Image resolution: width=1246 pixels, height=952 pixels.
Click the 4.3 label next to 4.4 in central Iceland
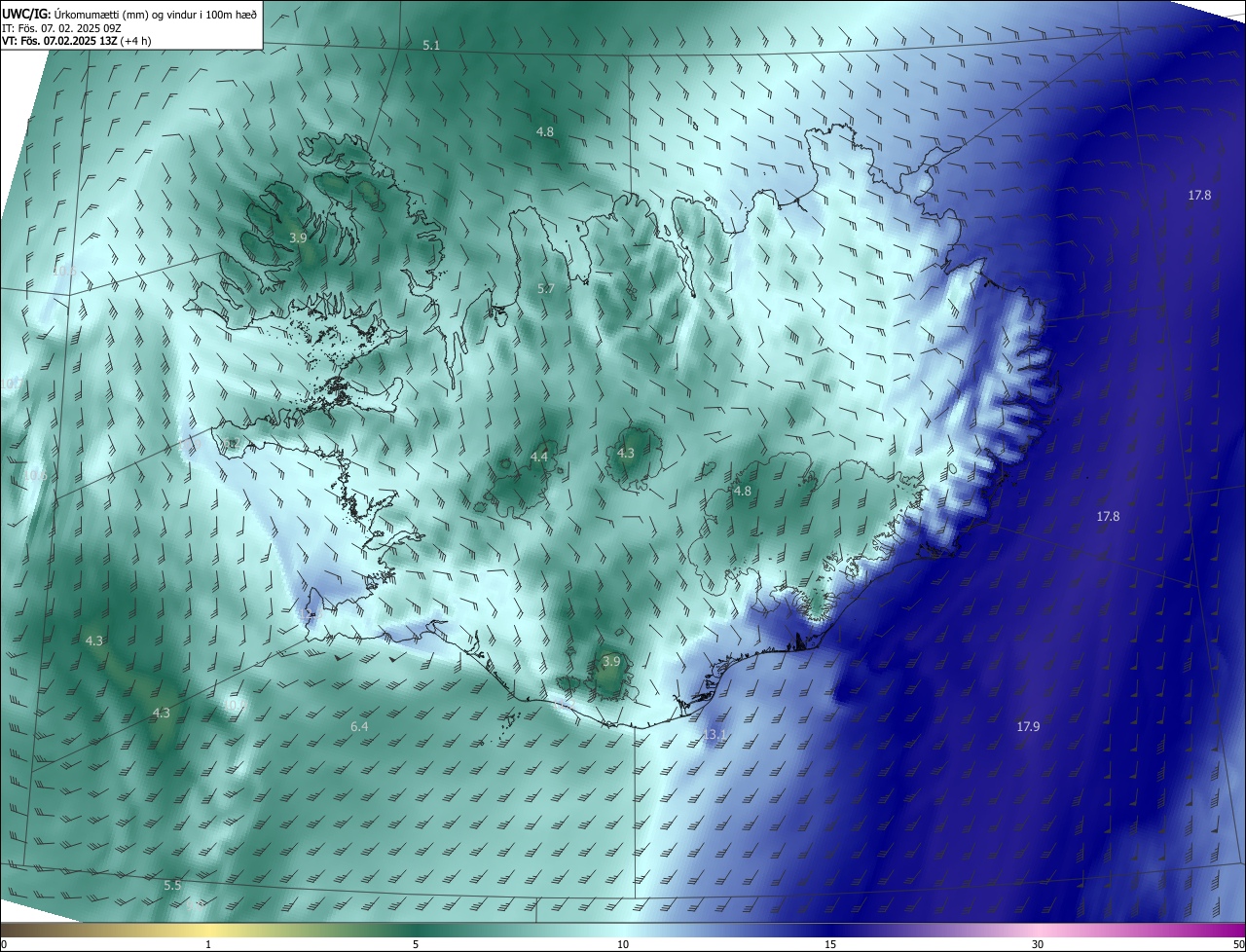626,454
